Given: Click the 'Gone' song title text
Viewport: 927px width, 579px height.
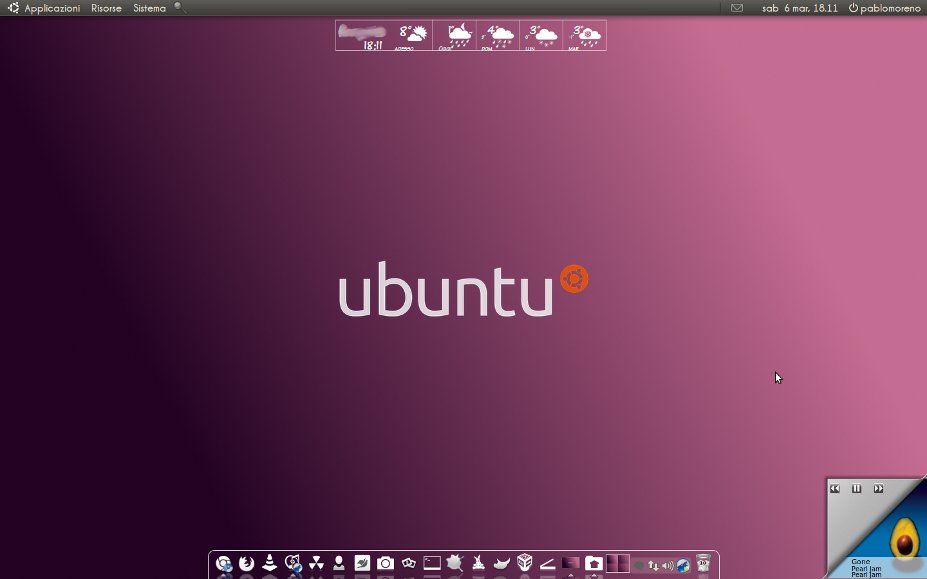Looking at the screenshot, I should 860,562.
